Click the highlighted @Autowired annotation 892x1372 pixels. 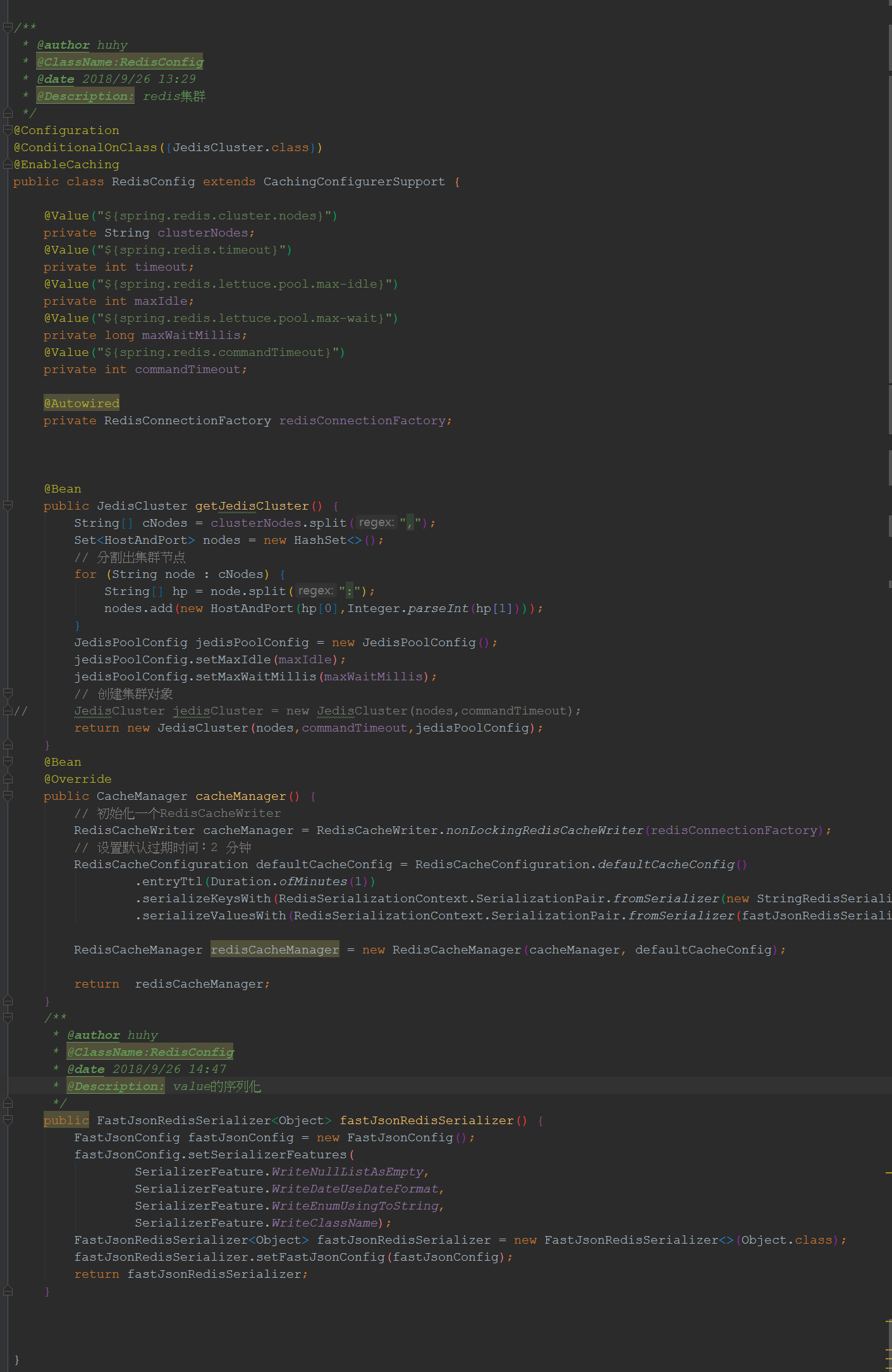(82, 403)
